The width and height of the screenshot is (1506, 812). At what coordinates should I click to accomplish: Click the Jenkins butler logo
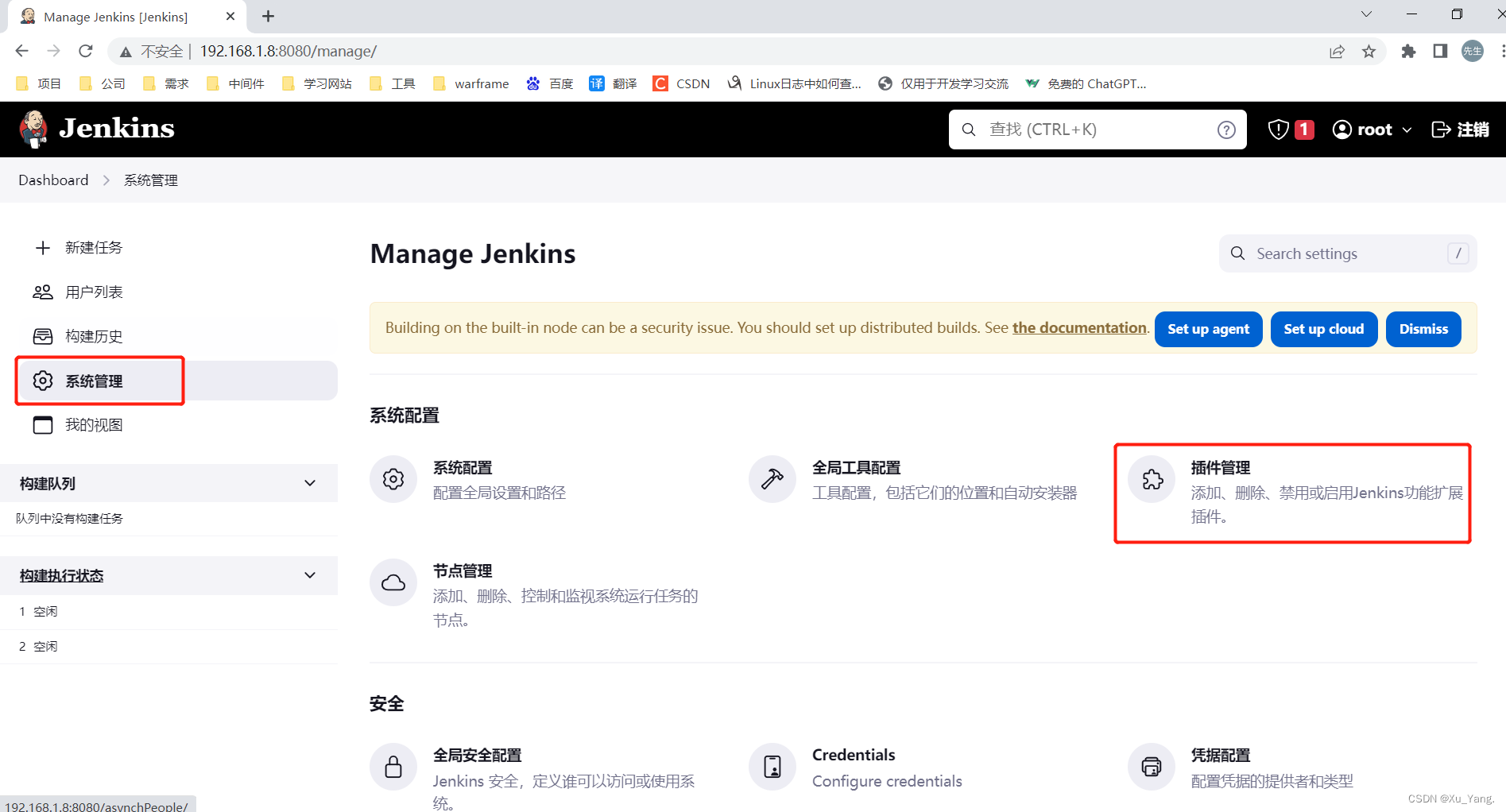pos(33,129)
